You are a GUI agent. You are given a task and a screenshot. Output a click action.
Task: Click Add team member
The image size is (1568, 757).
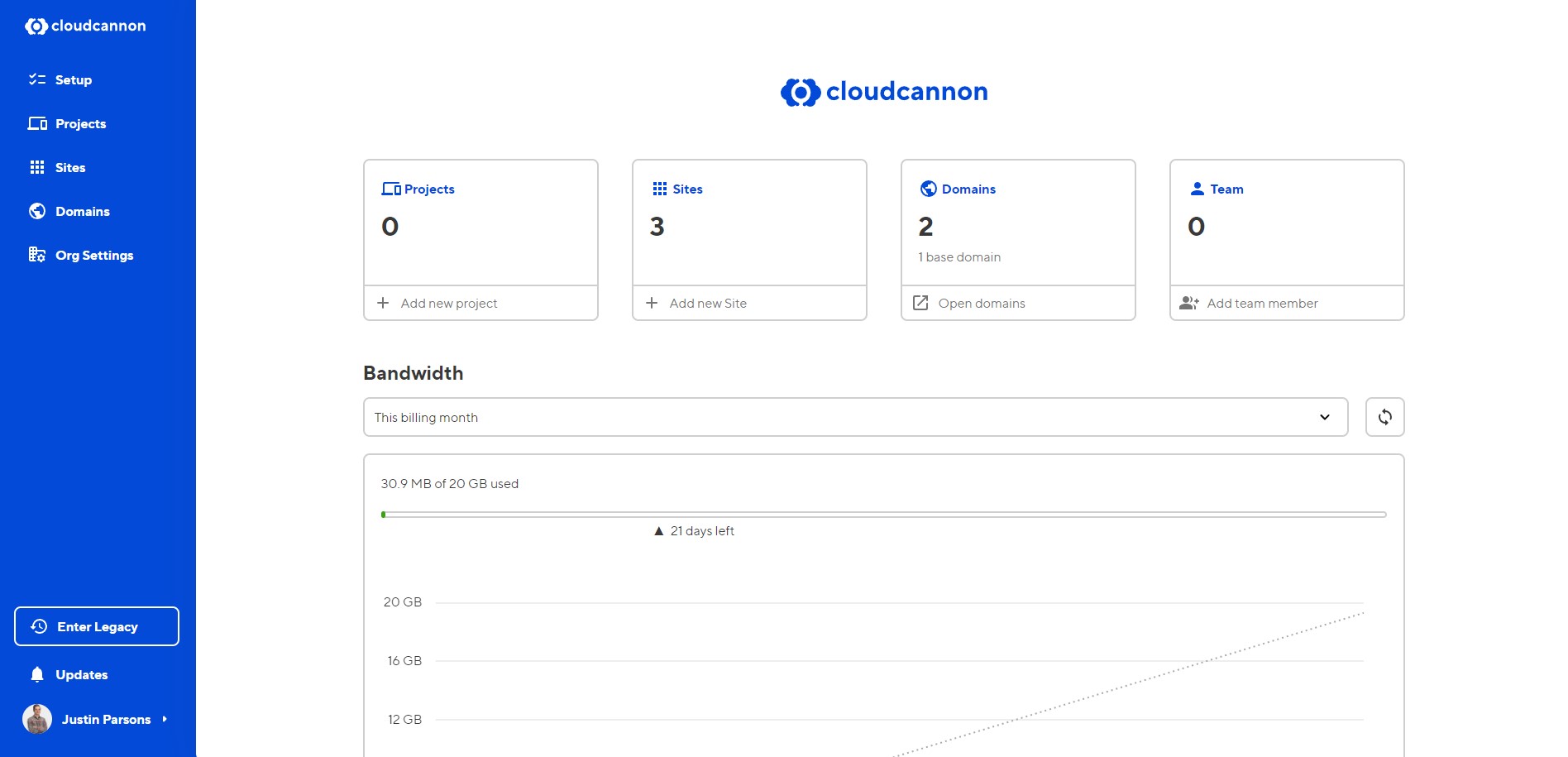1287,303
